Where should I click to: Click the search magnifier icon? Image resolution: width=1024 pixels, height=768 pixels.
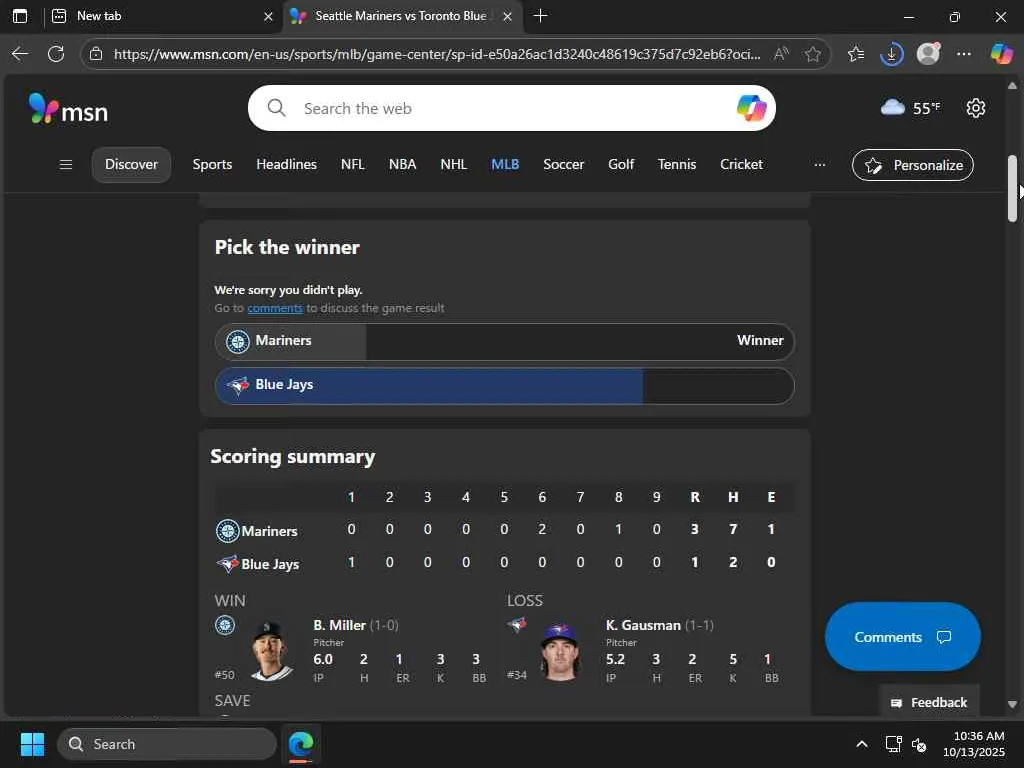click(x=277, y=108)
